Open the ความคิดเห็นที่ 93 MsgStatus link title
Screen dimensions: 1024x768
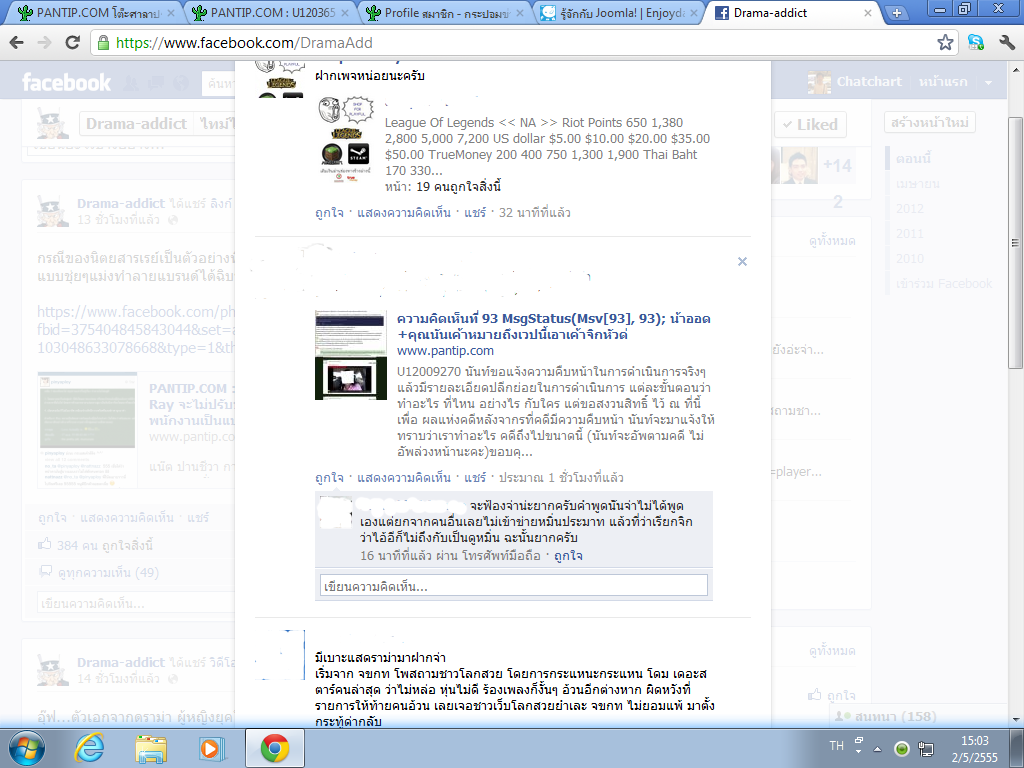[x=554, y=327]
